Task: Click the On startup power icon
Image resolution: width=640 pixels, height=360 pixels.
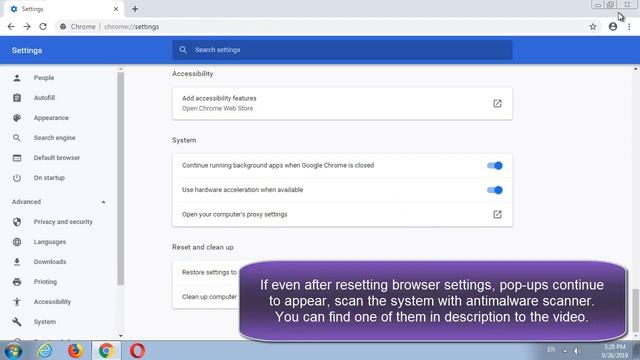Action: tap(17, 178)
